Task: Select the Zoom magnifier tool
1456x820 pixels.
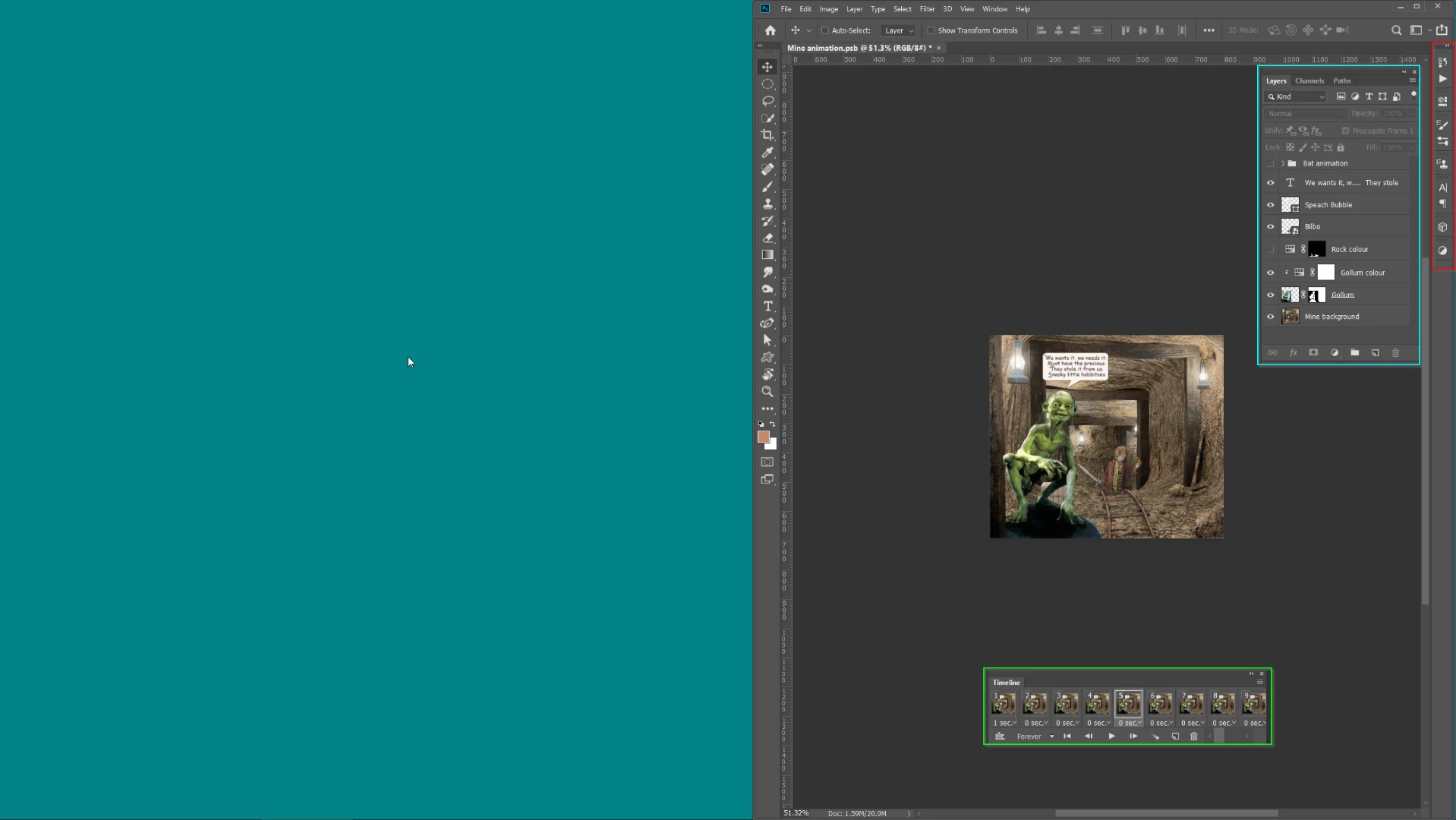Action: (x=767, y=392)
